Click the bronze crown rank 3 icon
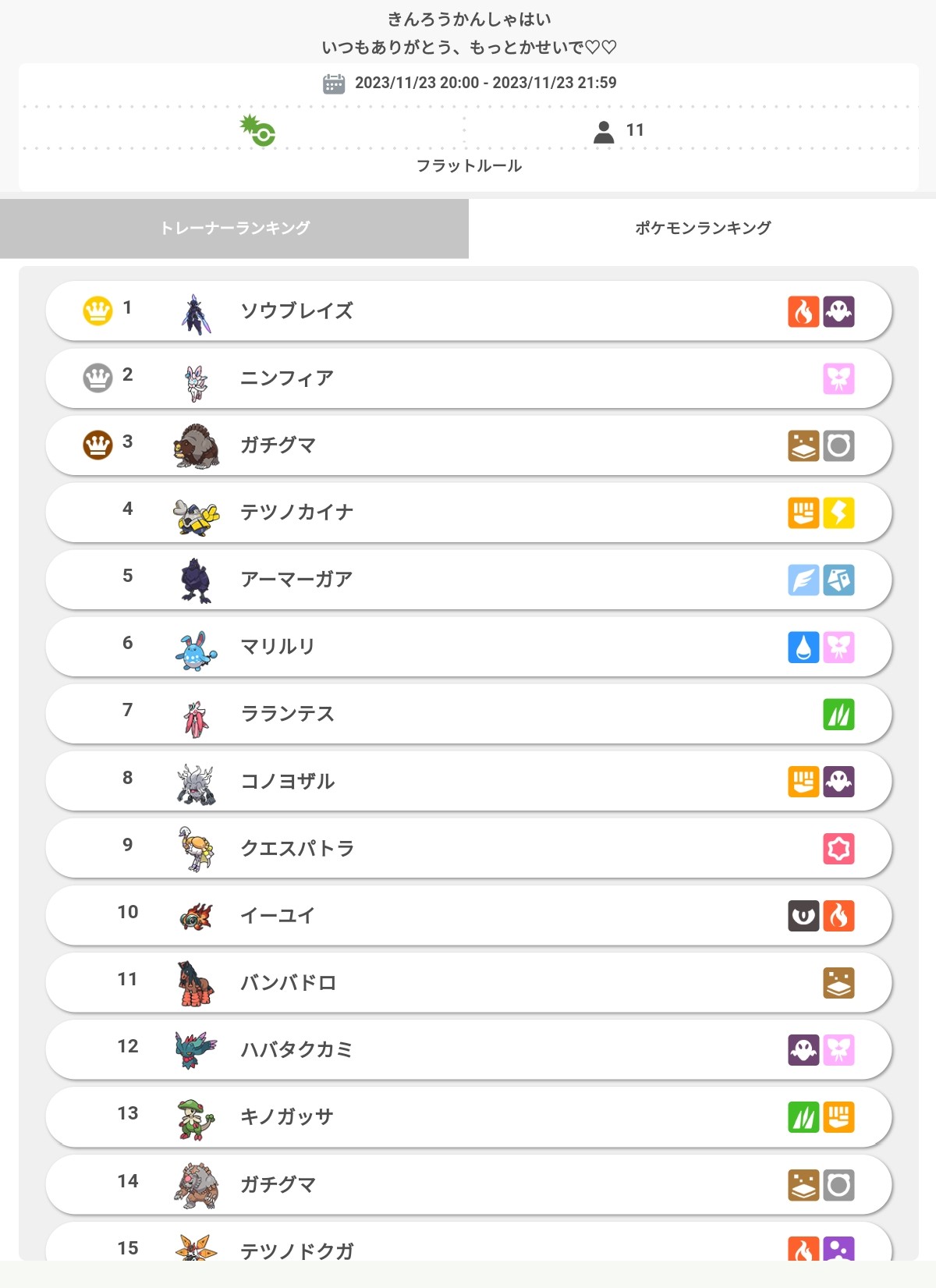 click(97, 445)
